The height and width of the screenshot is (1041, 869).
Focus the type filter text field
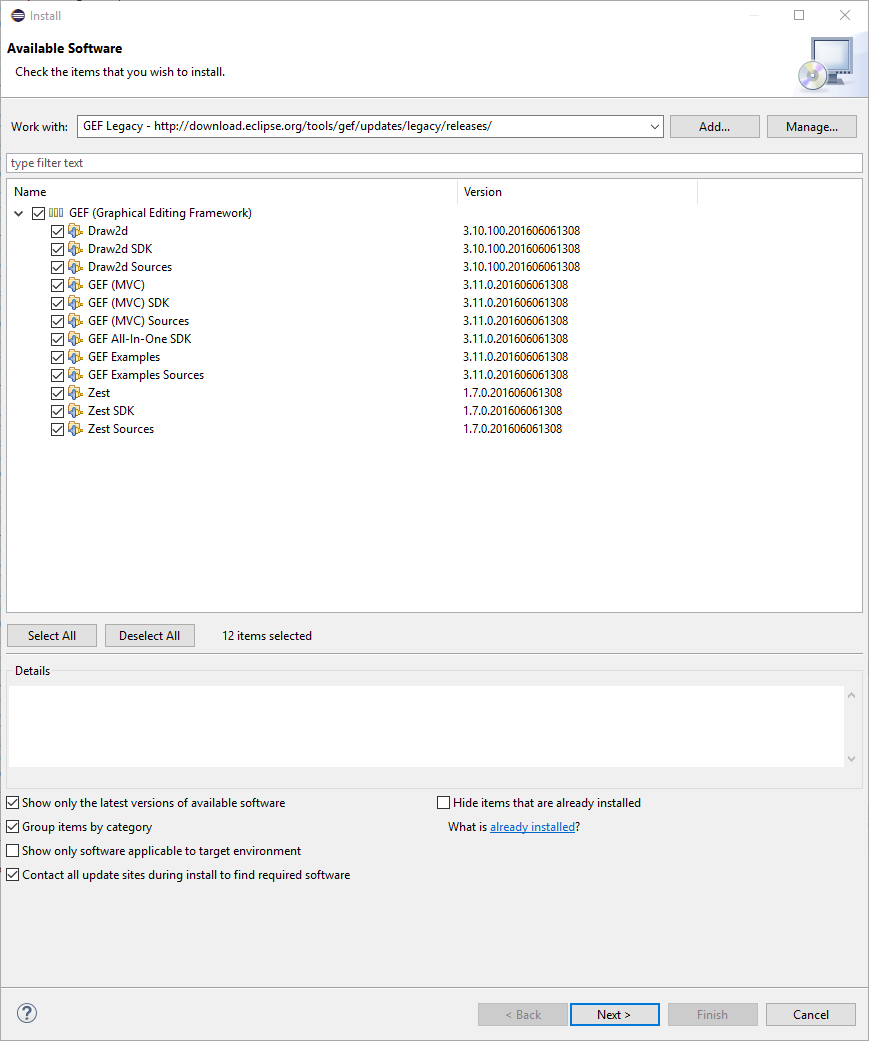tap(434, 163)
